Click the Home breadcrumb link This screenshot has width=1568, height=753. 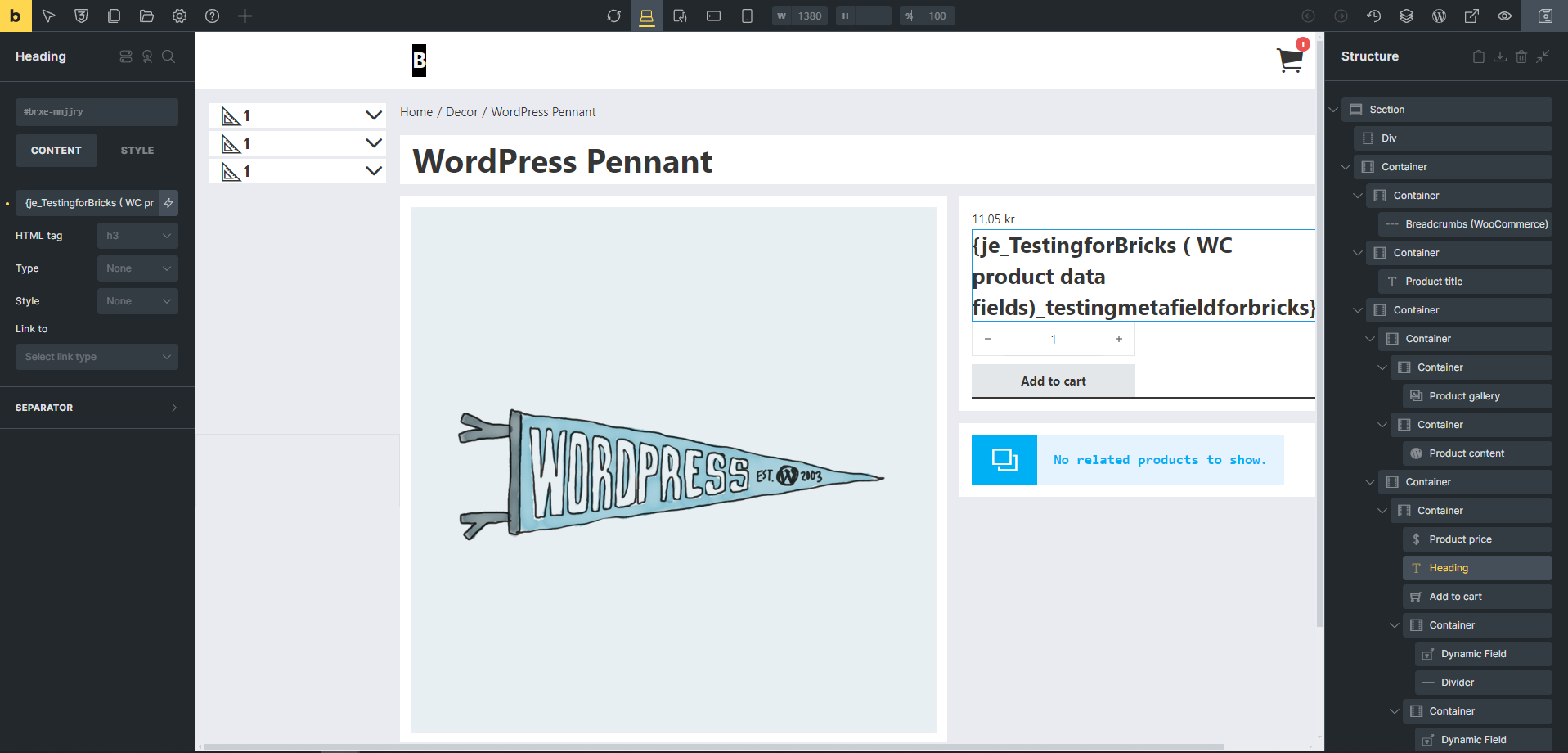(x=416, y=112)
